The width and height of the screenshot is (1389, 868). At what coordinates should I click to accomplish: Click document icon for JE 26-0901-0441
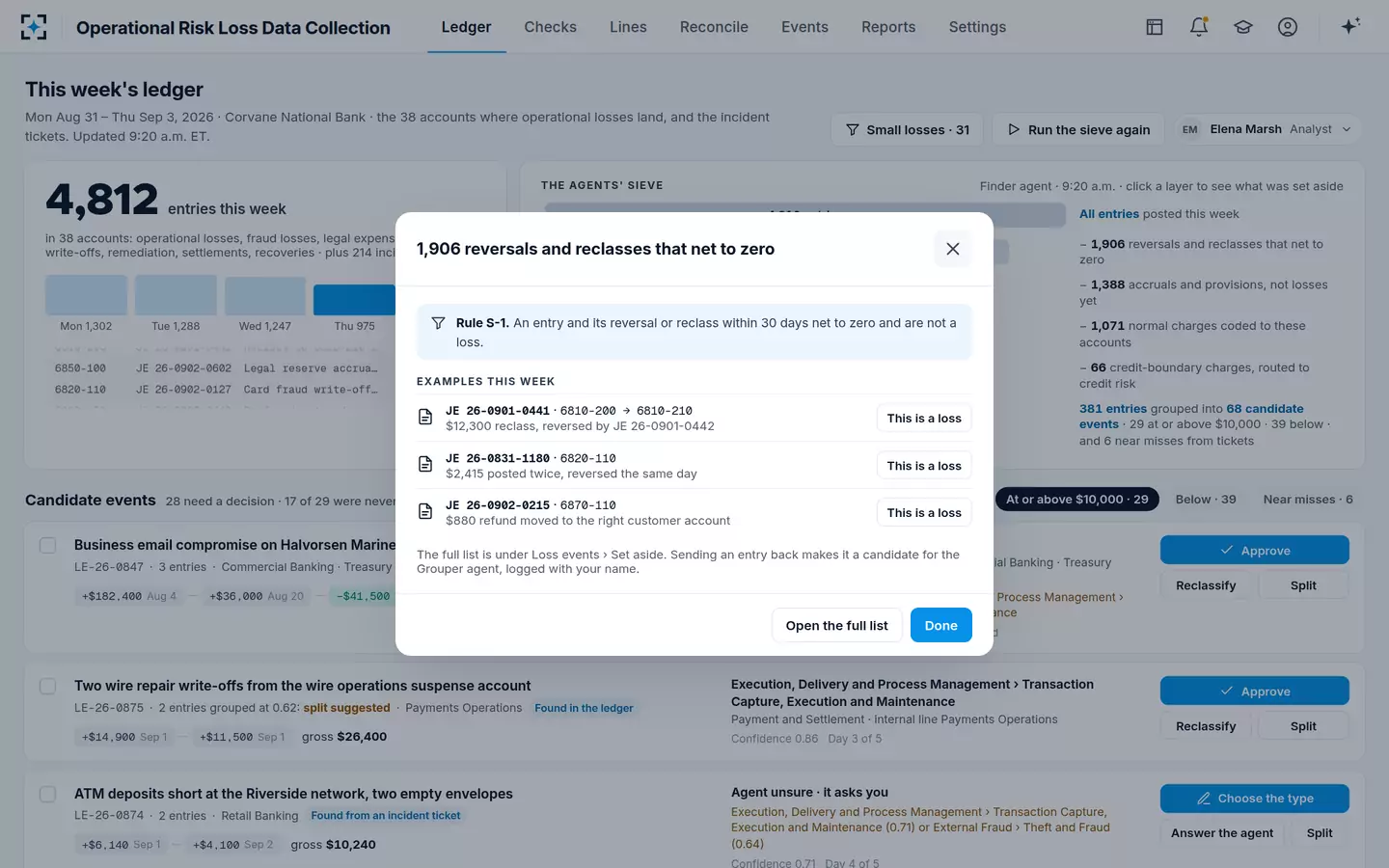[424, 418]
